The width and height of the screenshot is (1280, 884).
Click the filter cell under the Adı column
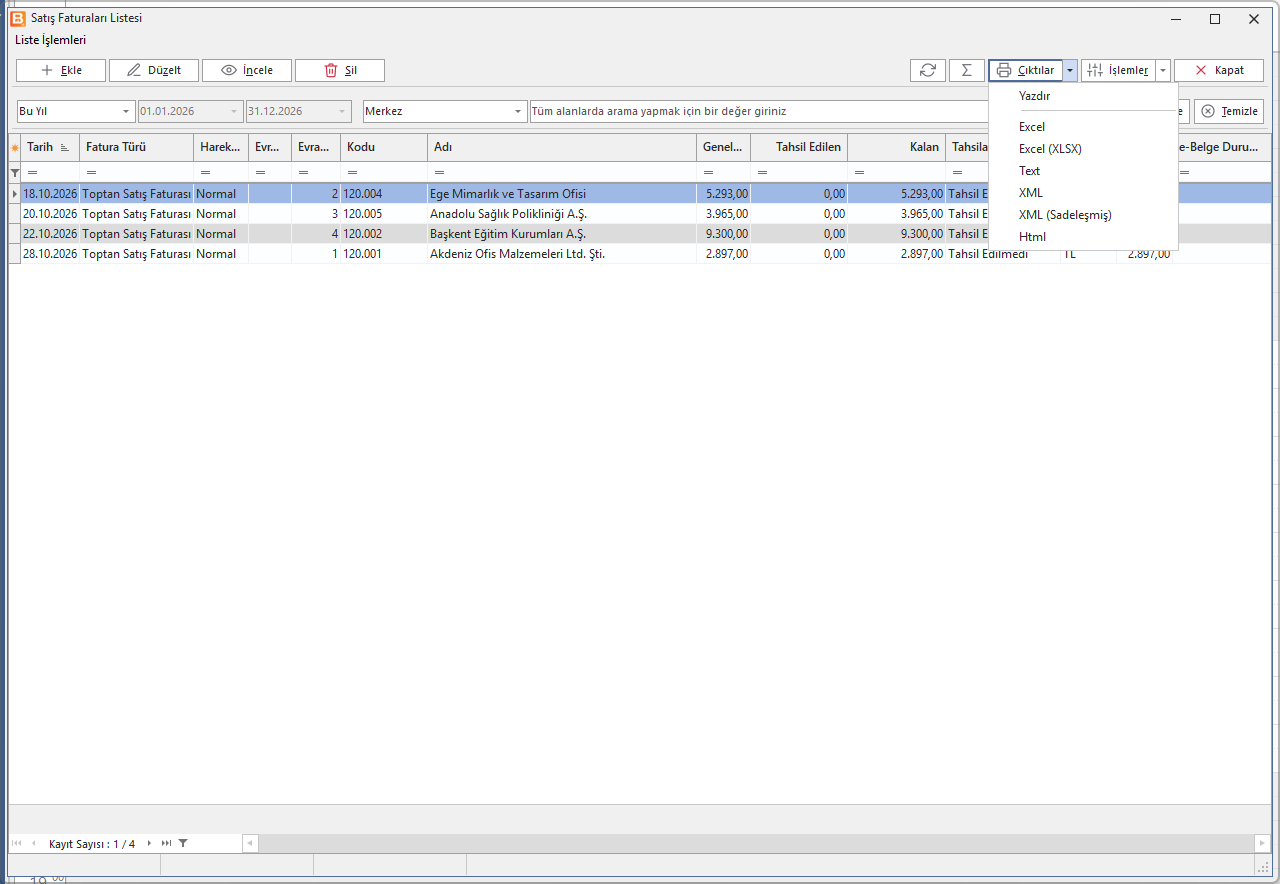coord(562,172)
